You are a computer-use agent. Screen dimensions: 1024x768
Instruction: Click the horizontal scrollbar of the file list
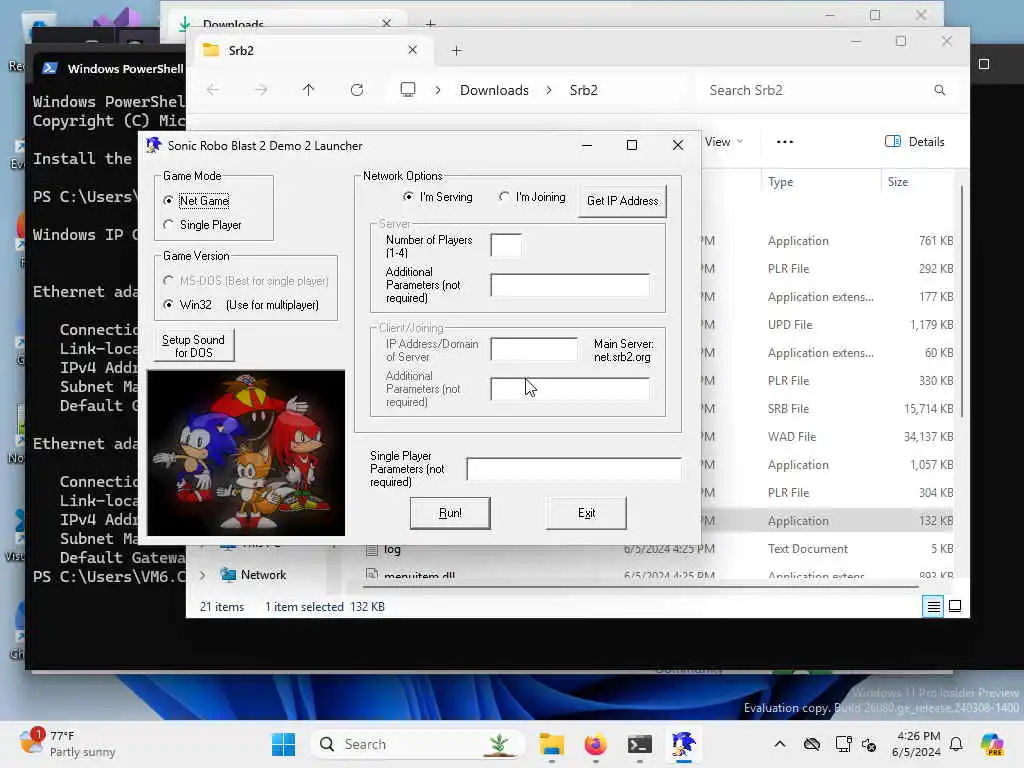coord(640,586)
